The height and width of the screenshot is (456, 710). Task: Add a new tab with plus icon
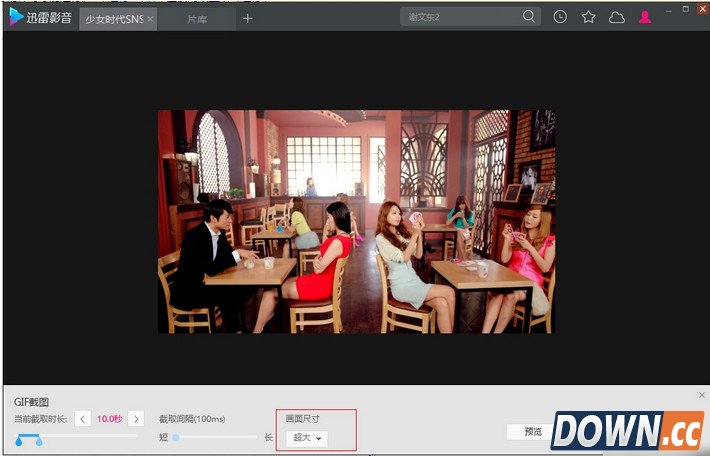(x=248, y=18)
